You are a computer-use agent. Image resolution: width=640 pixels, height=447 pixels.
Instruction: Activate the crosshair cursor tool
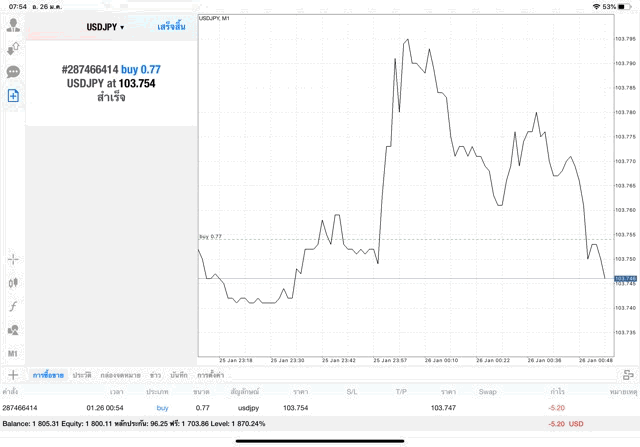13,259
